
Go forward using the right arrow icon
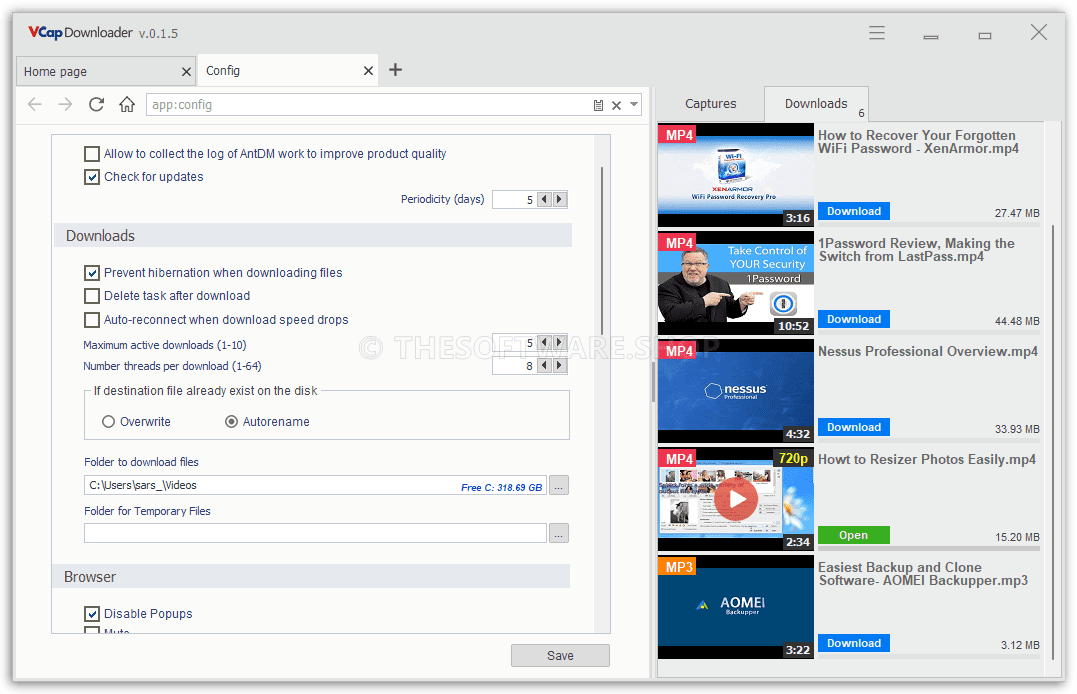(x=65, y=104)
